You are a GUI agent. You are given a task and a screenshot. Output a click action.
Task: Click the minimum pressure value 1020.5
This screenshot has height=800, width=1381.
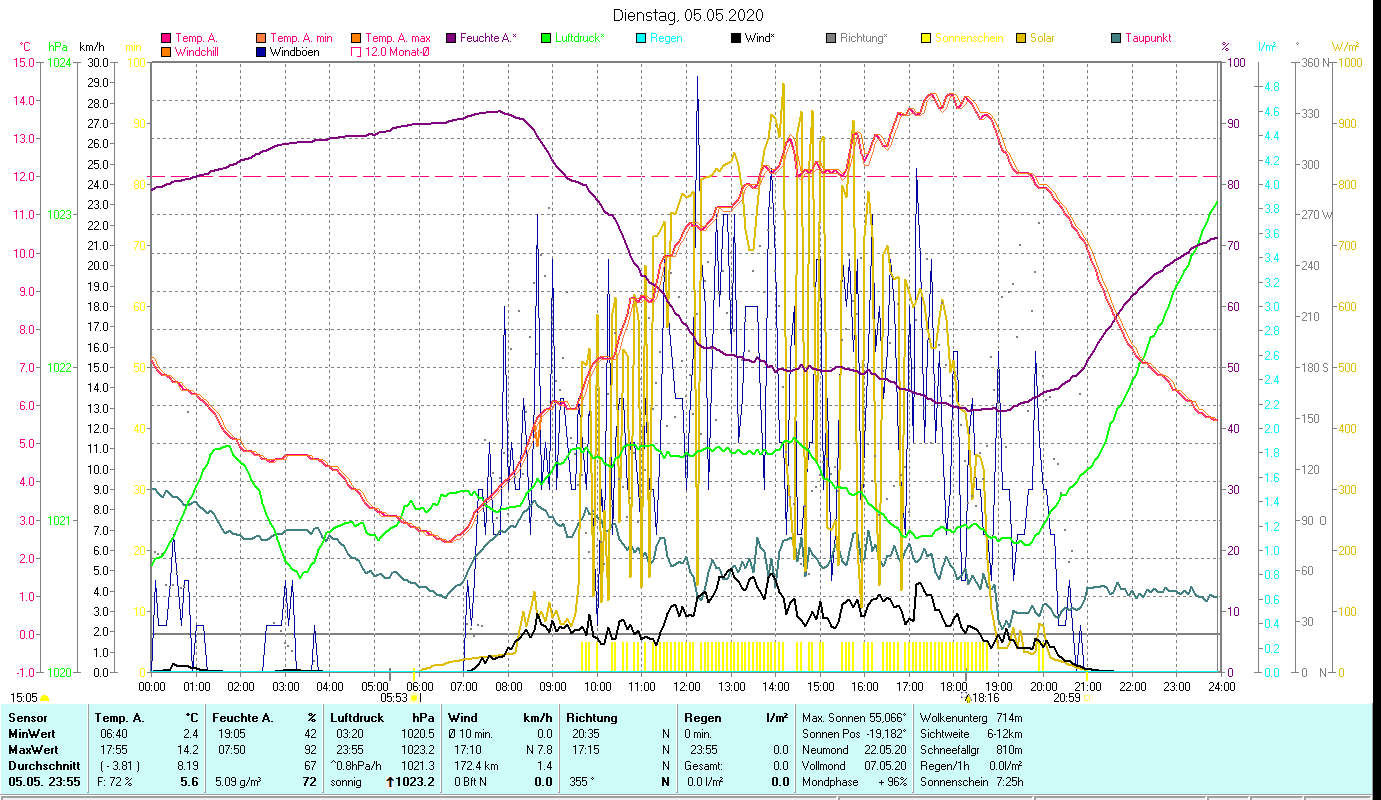coord(418,734)
